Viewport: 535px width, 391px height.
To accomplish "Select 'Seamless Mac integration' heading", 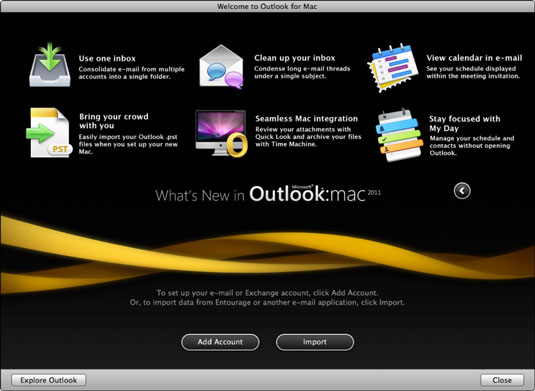I will pos(306,119).
